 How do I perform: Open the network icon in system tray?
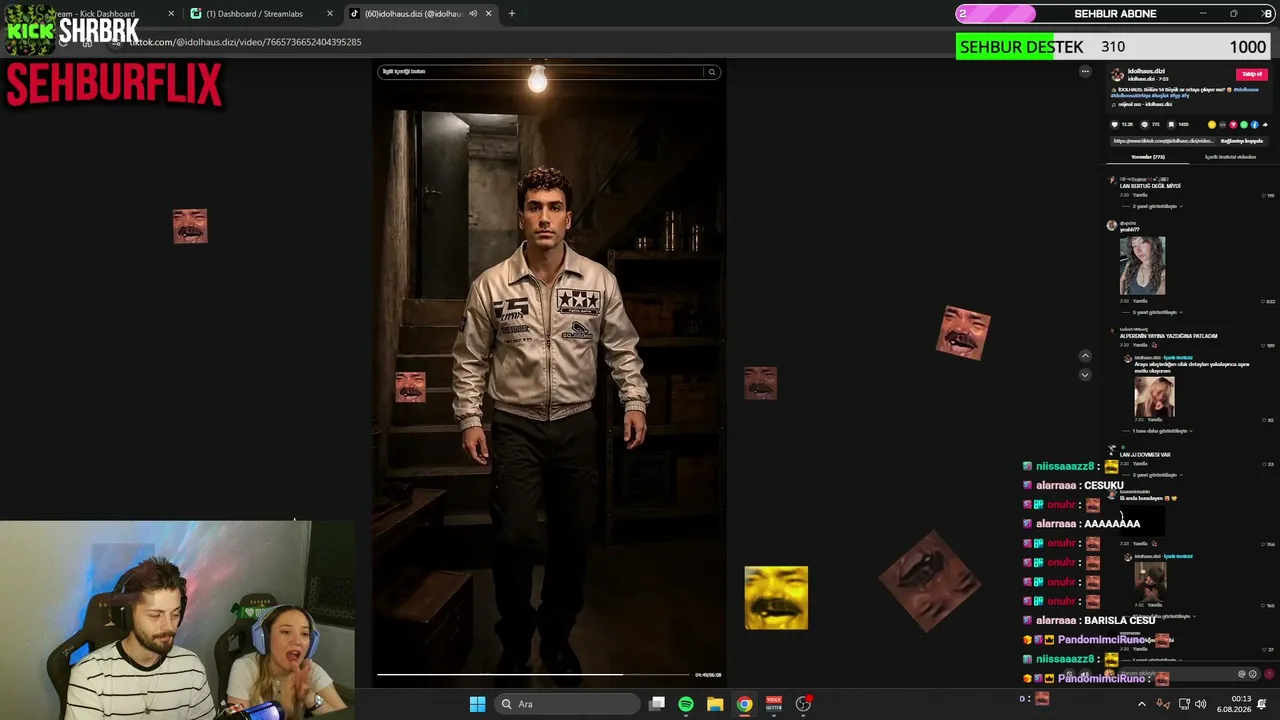[x=1185, y=704]
